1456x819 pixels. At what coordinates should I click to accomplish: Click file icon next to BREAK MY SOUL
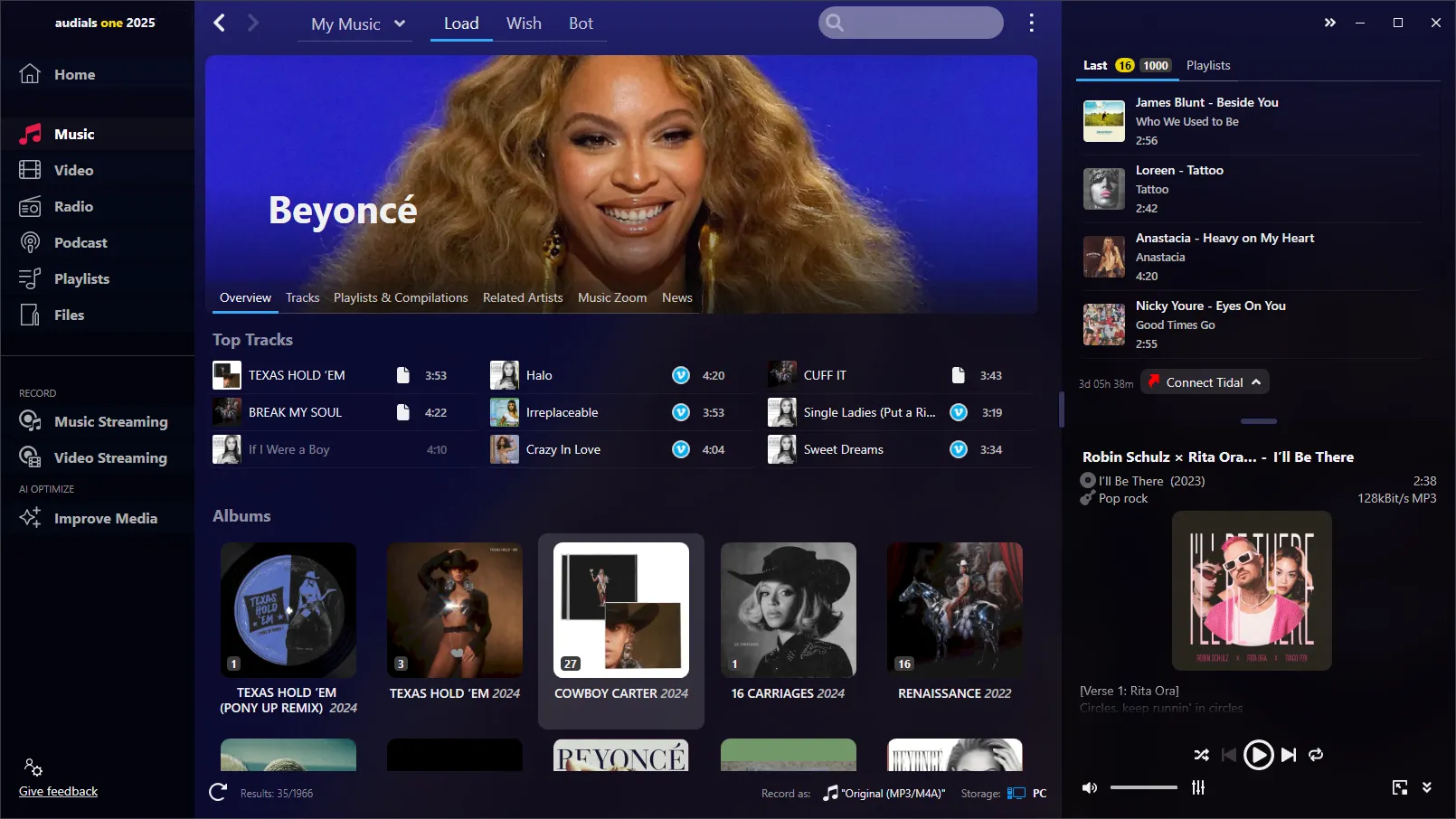[403, 412]
